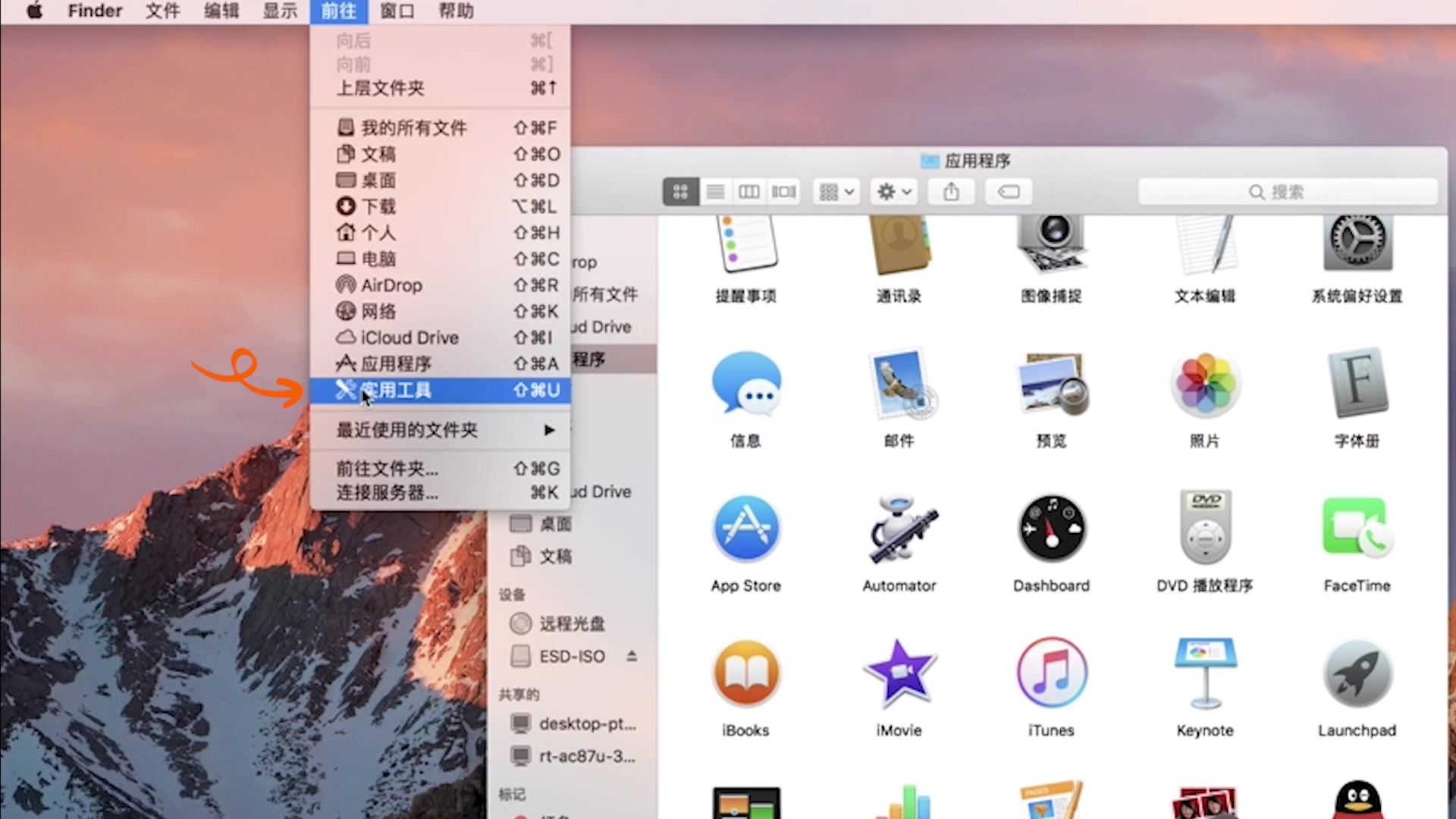Choose 实用工具 in the Go menu
The height and width of the screenshot is (819, 1456).
[440, 390]
